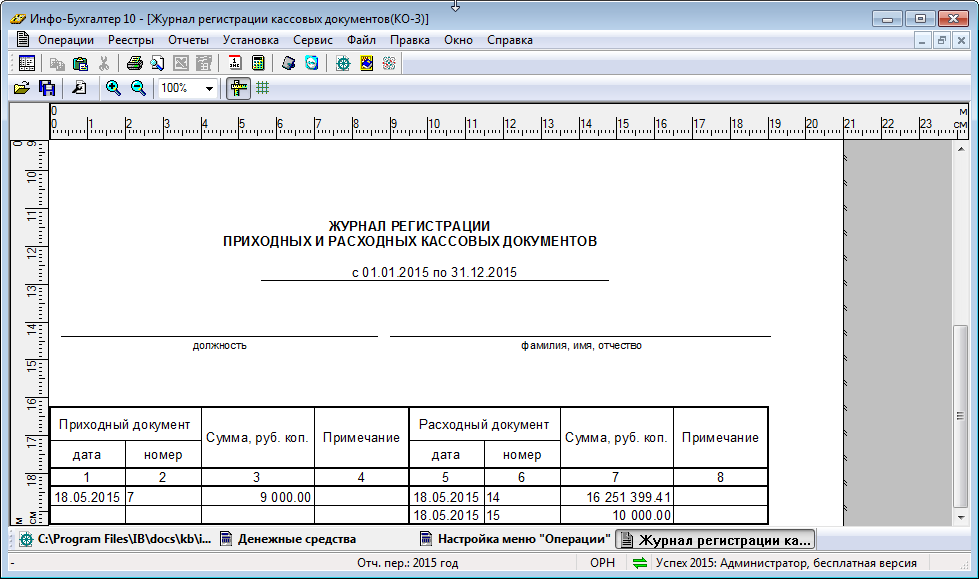Open the calculator tool
Image resolution: width=979 pixels, height=579 pixels.
click(x=258, y=63)
